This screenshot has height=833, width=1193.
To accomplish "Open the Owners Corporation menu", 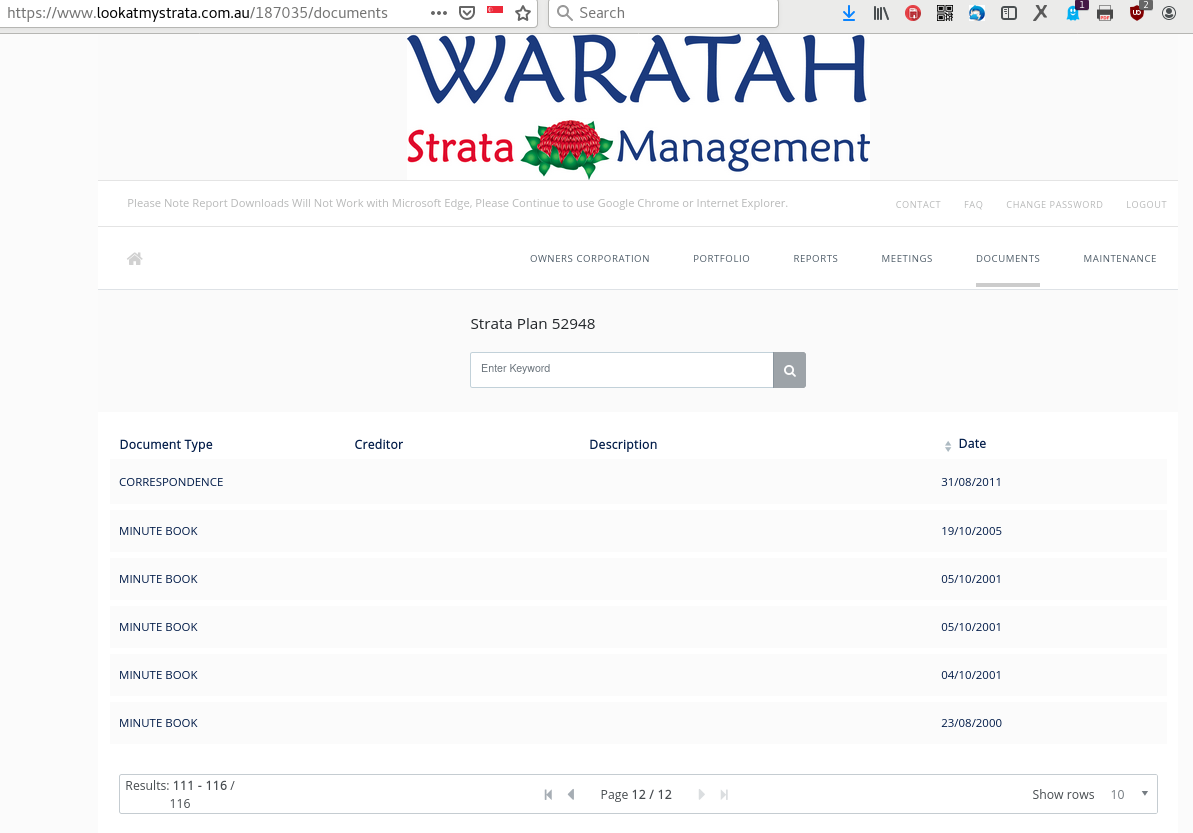I will (590, 259).
